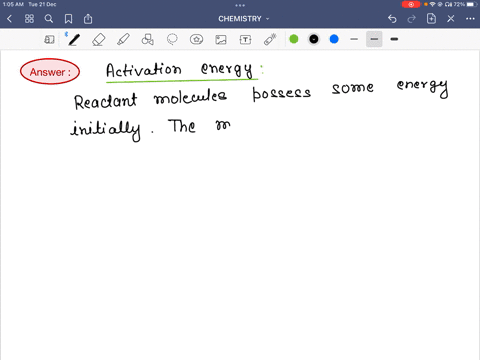Undo the last stroke

(392, 19)
